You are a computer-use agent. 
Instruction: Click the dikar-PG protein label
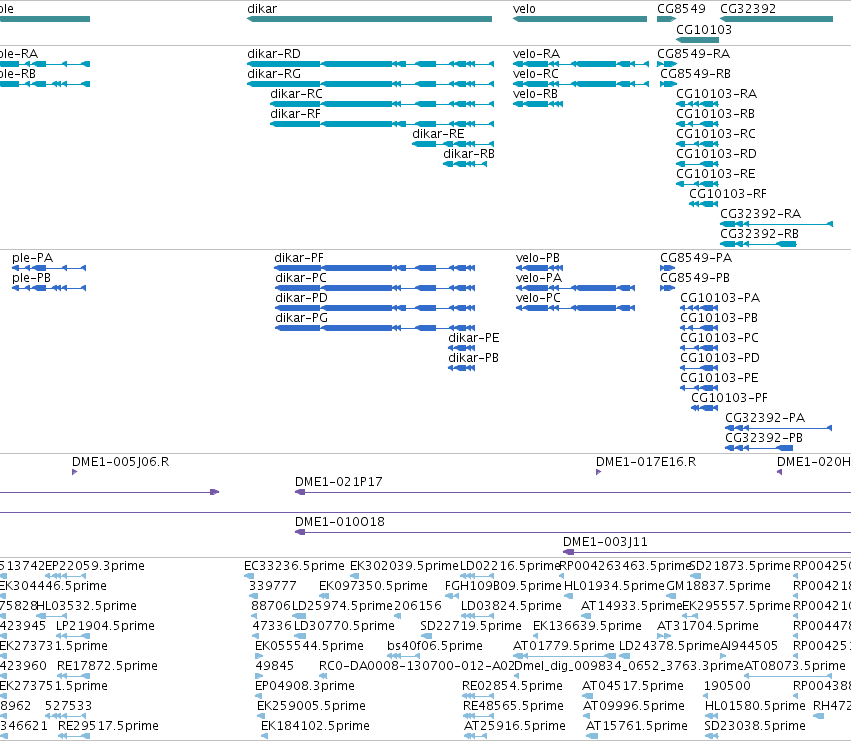[301, 318]
